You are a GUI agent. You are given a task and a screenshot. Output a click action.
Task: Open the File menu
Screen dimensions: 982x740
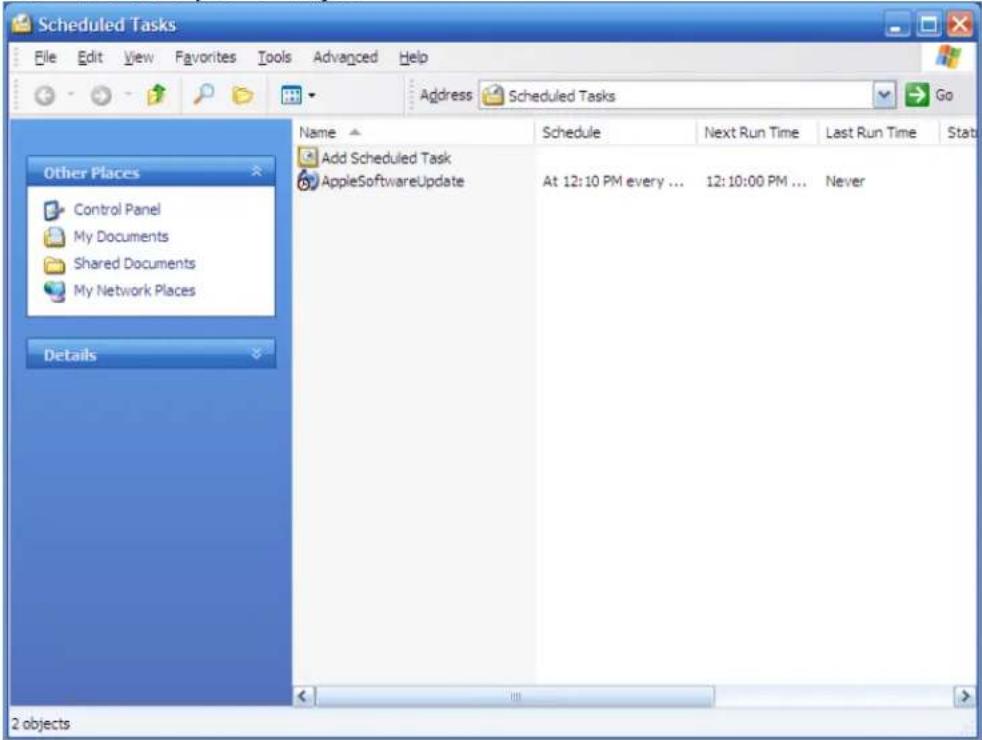[45, 58]
